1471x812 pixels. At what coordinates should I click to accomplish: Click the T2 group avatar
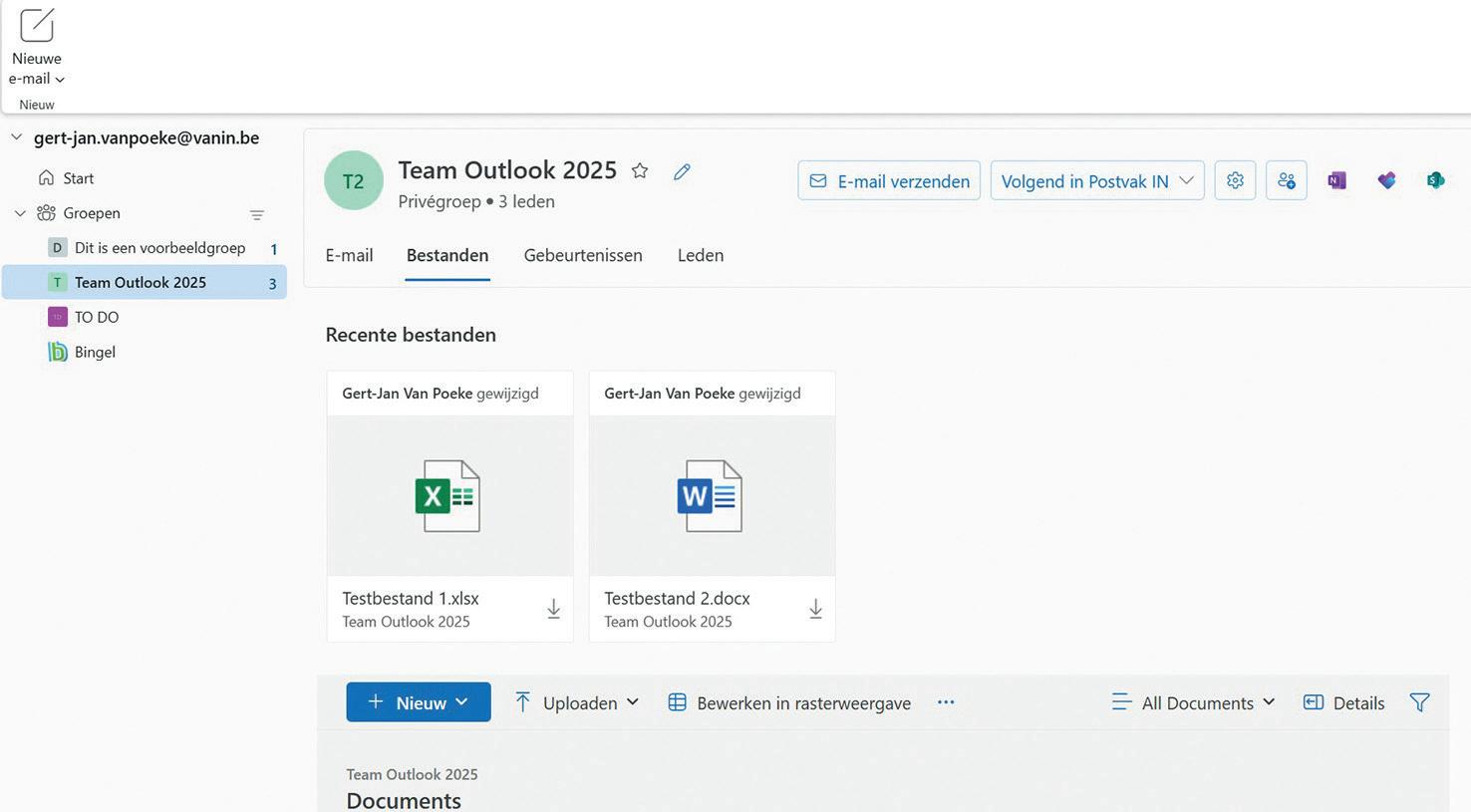pyautogui.click(x=353, y=180)
